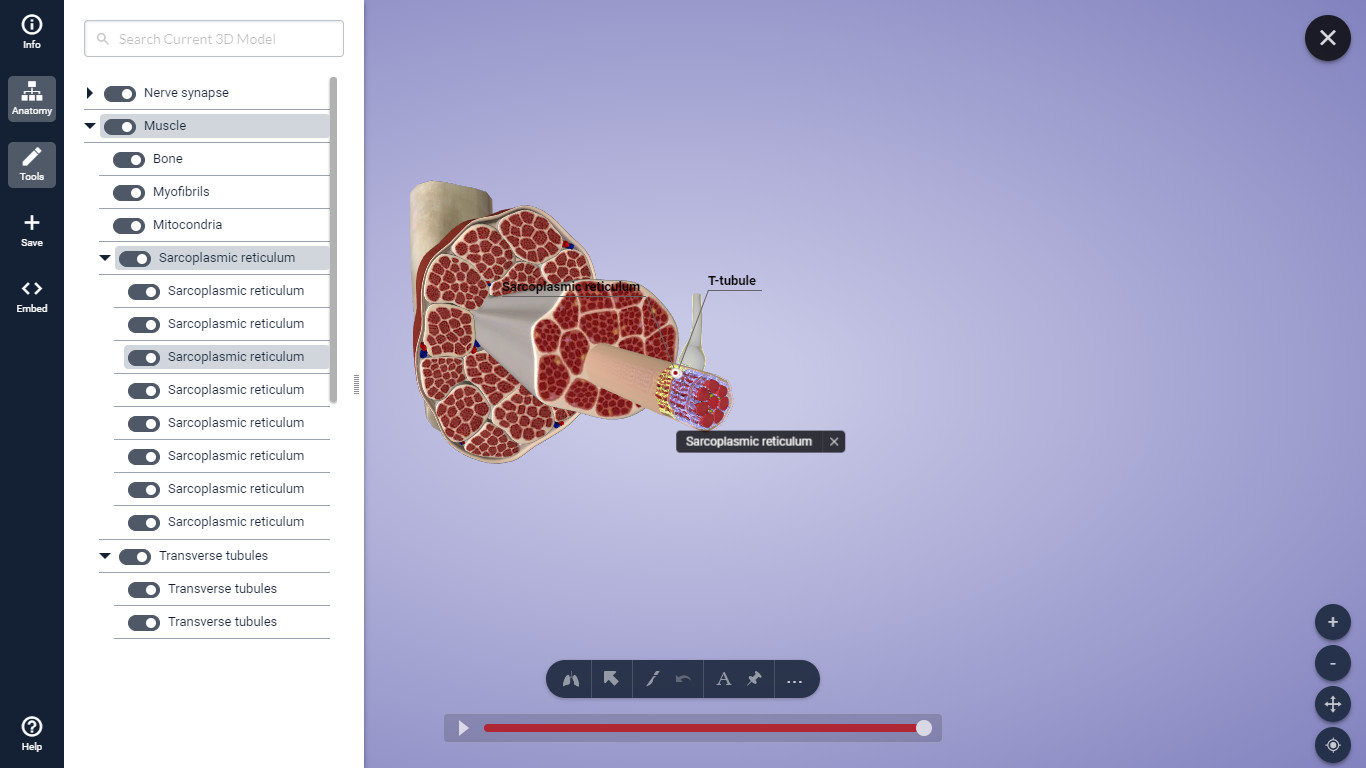Click the undo arrow in toolbar

pyautogui.click(x=684, y=680)
